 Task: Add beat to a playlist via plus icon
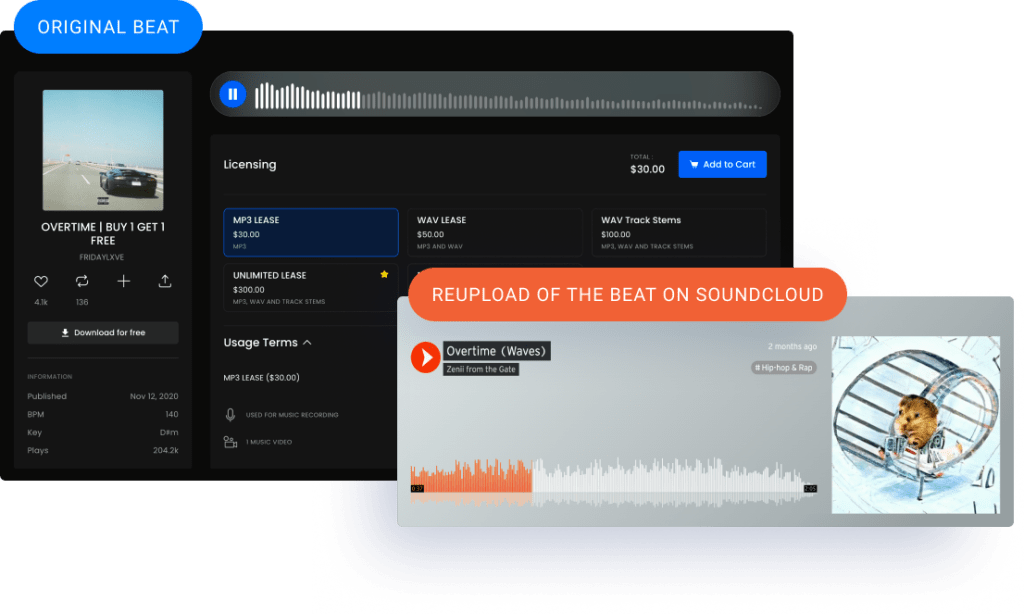[x=124, y=281]
